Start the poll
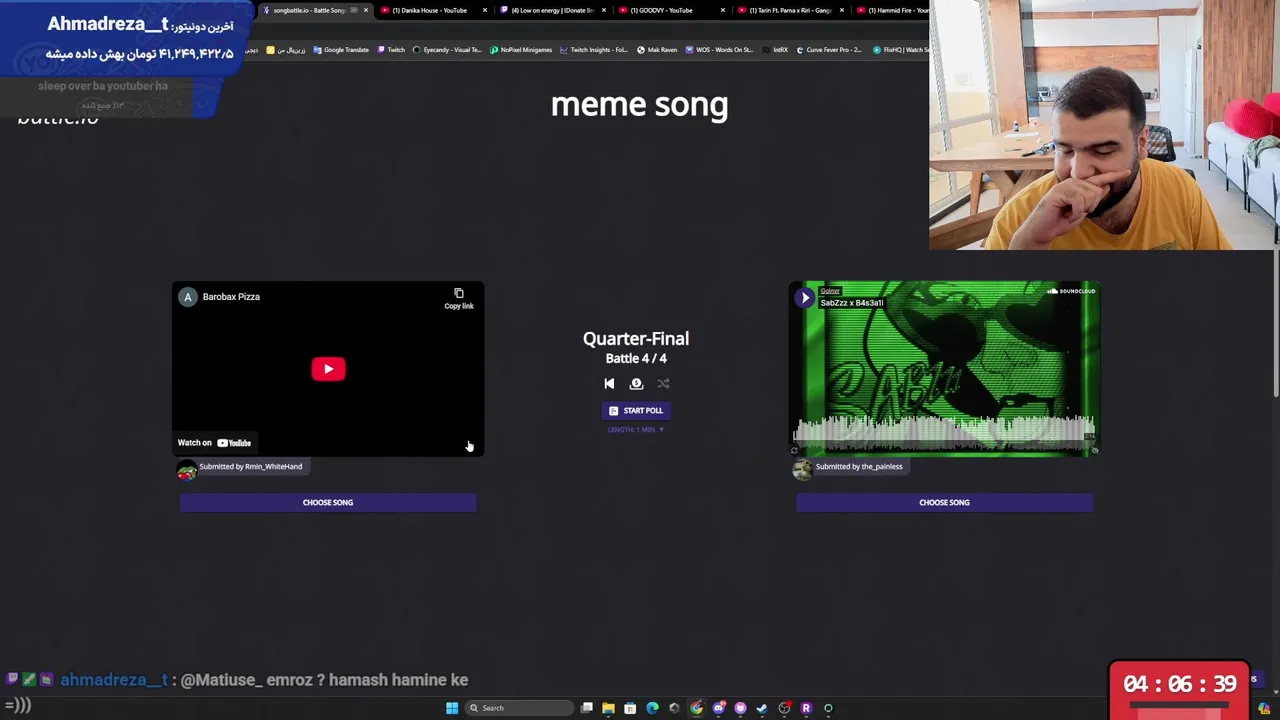The width and height of the screenshot is (1280, 720). (636, 410)
